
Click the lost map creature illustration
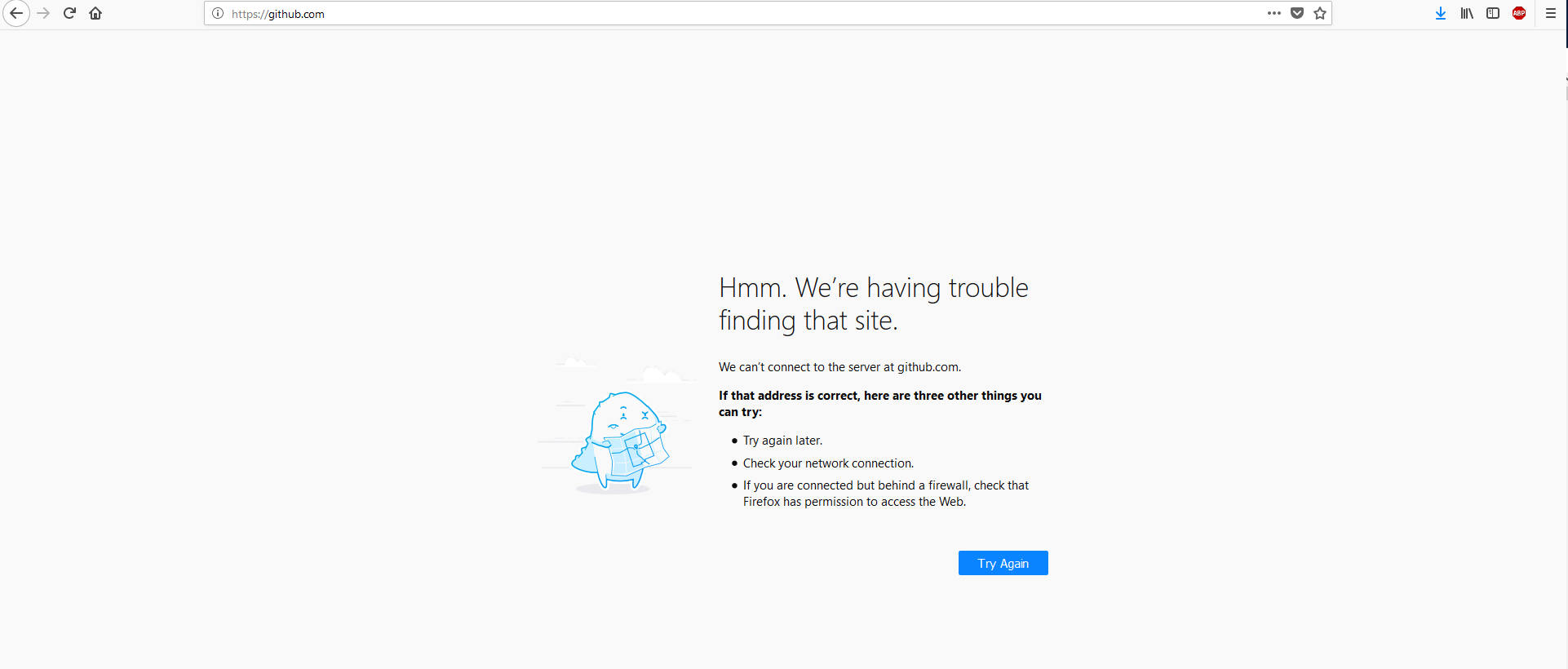pos(618,425)
